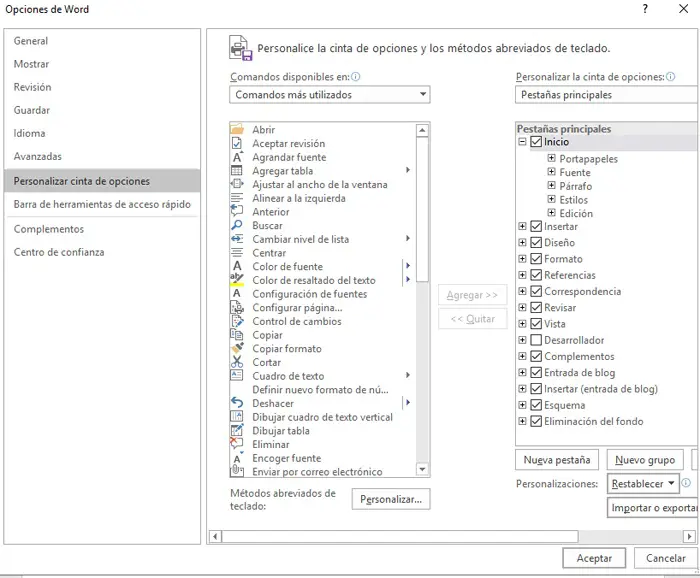
Task: Click the Eliminar comment icon
Action: (x=237, y=444)
